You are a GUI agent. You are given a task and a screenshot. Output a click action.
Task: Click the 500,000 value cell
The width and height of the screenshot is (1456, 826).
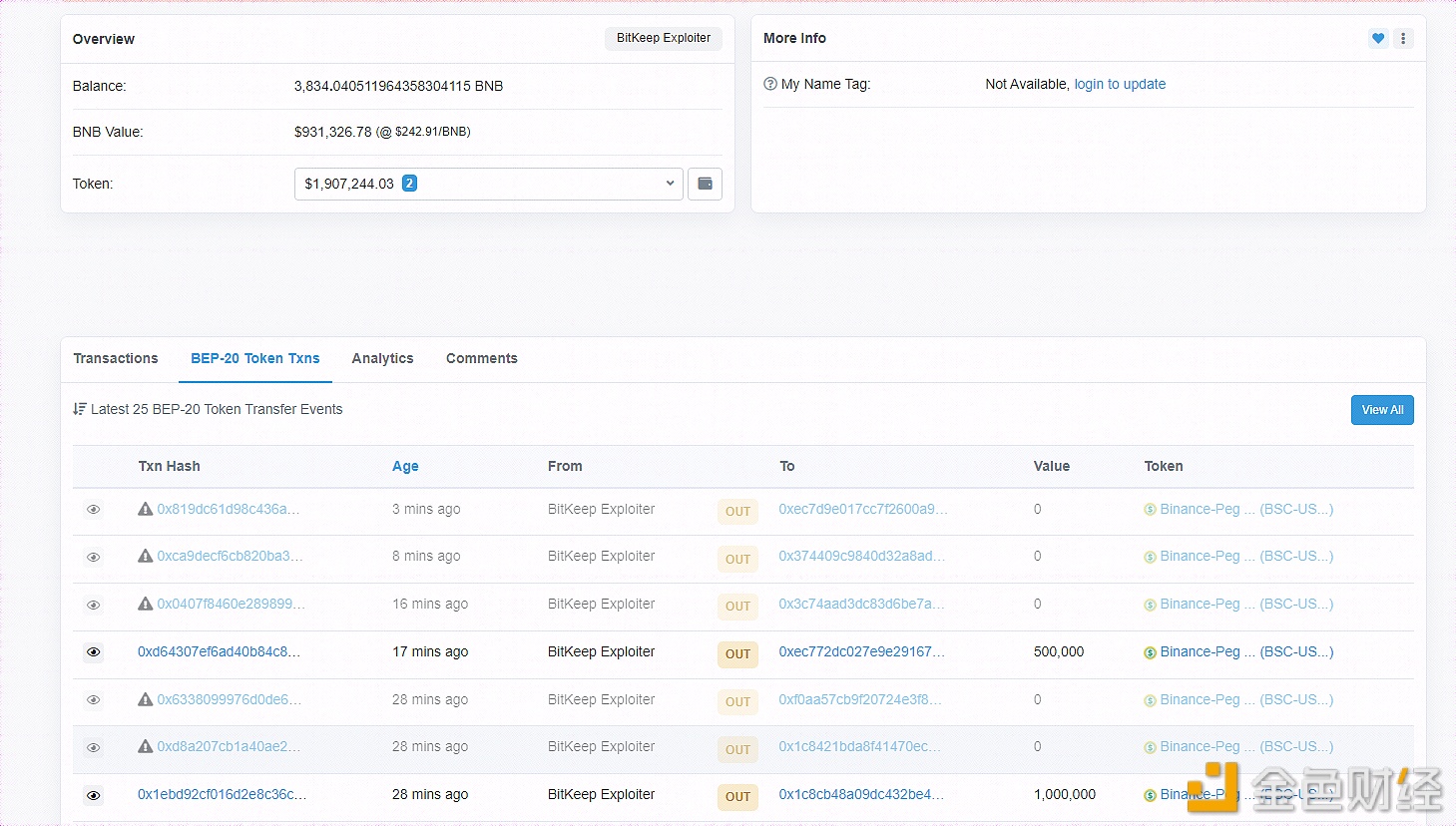[x=1059, y=651]
